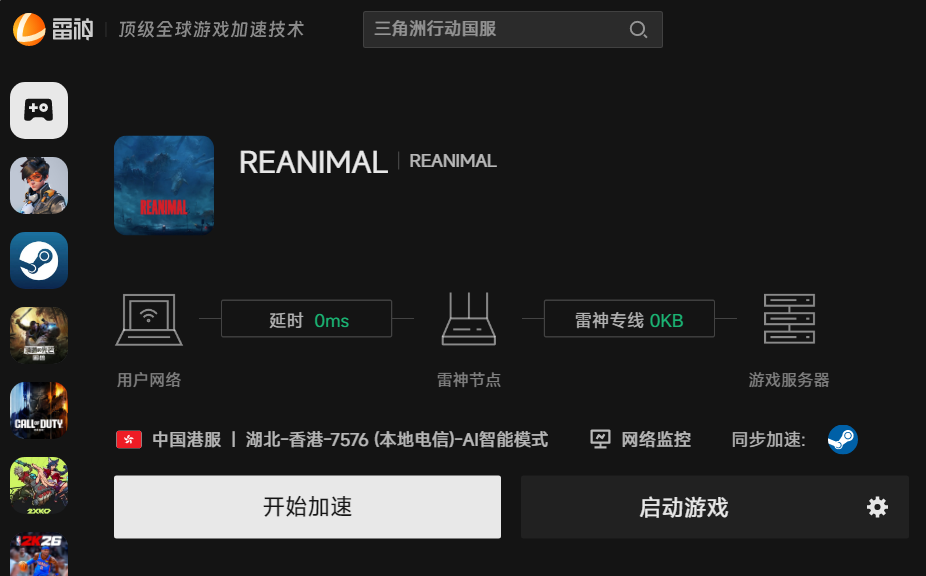Open launch game settings gear
The height and width of the screenshot is (576, 926).
click(x=877, y=507)
